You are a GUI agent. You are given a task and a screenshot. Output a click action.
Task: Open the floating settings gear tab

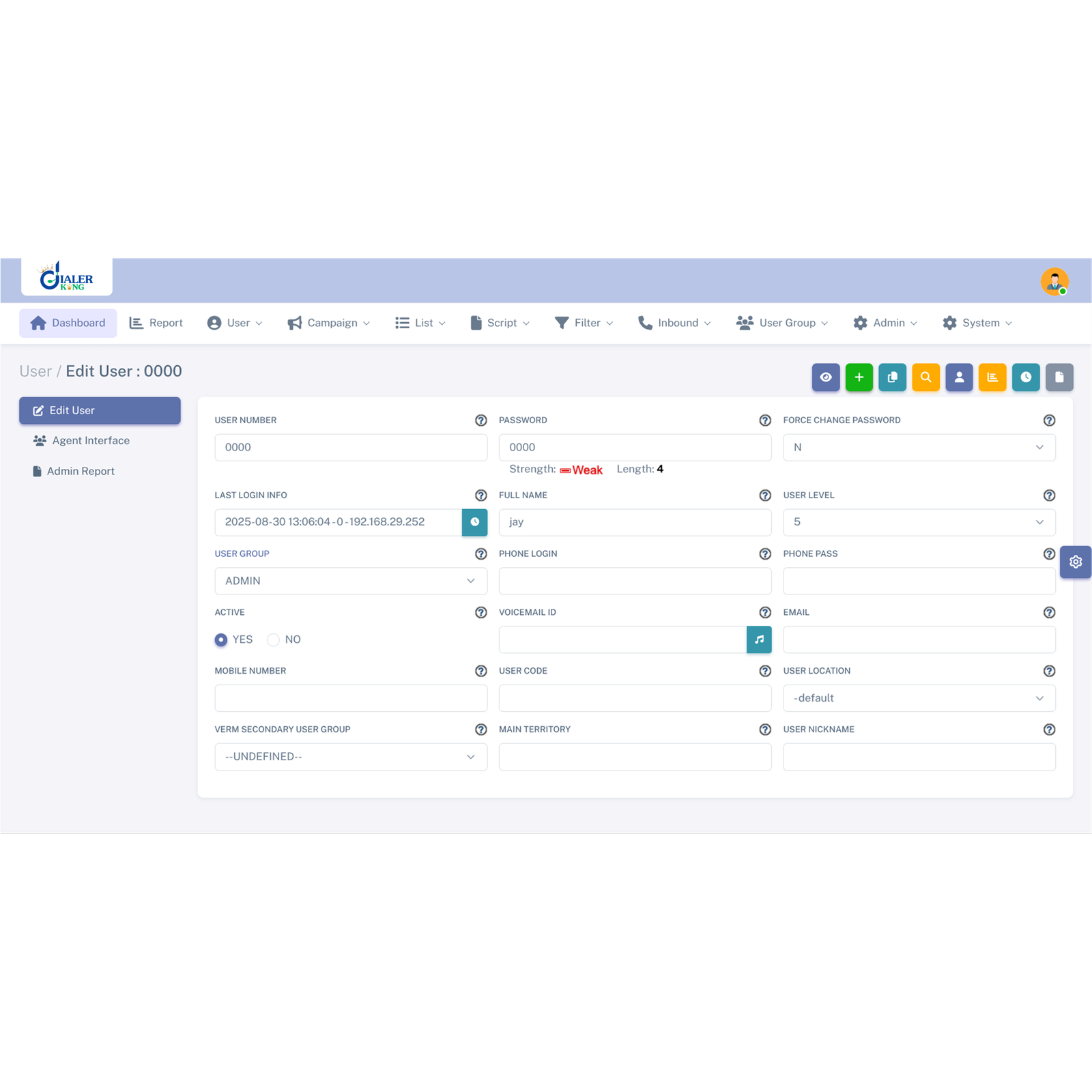click(1076, 562)
